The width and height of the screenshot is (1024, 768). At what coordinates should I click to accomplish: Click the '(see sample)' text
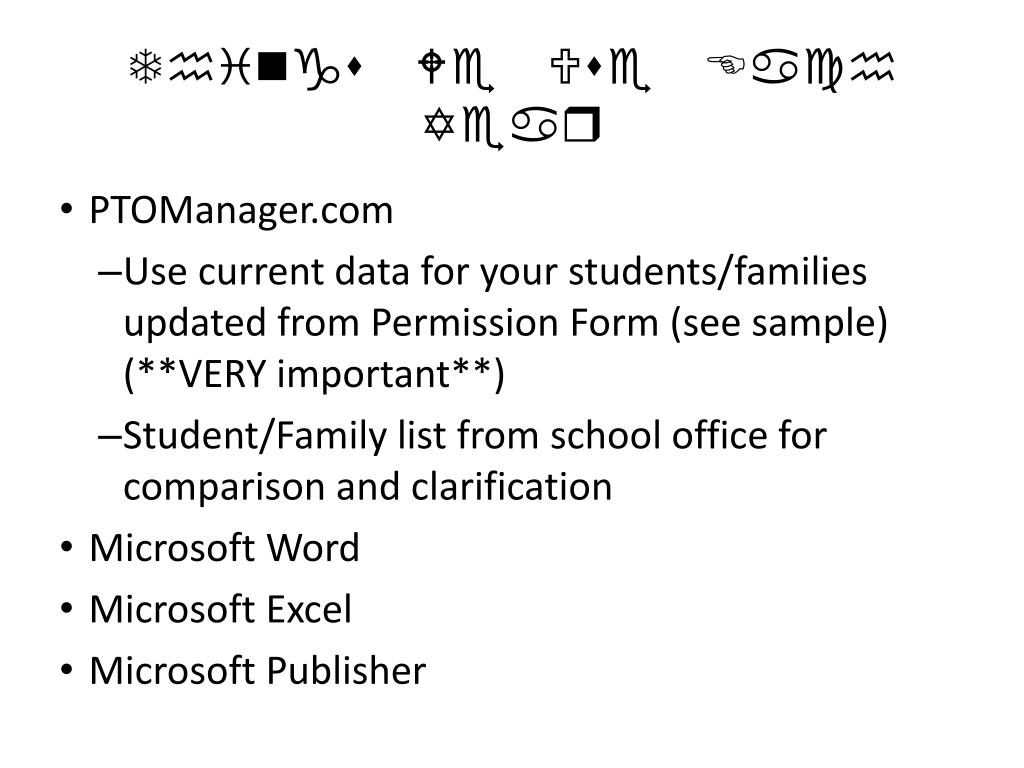(779, 323)
